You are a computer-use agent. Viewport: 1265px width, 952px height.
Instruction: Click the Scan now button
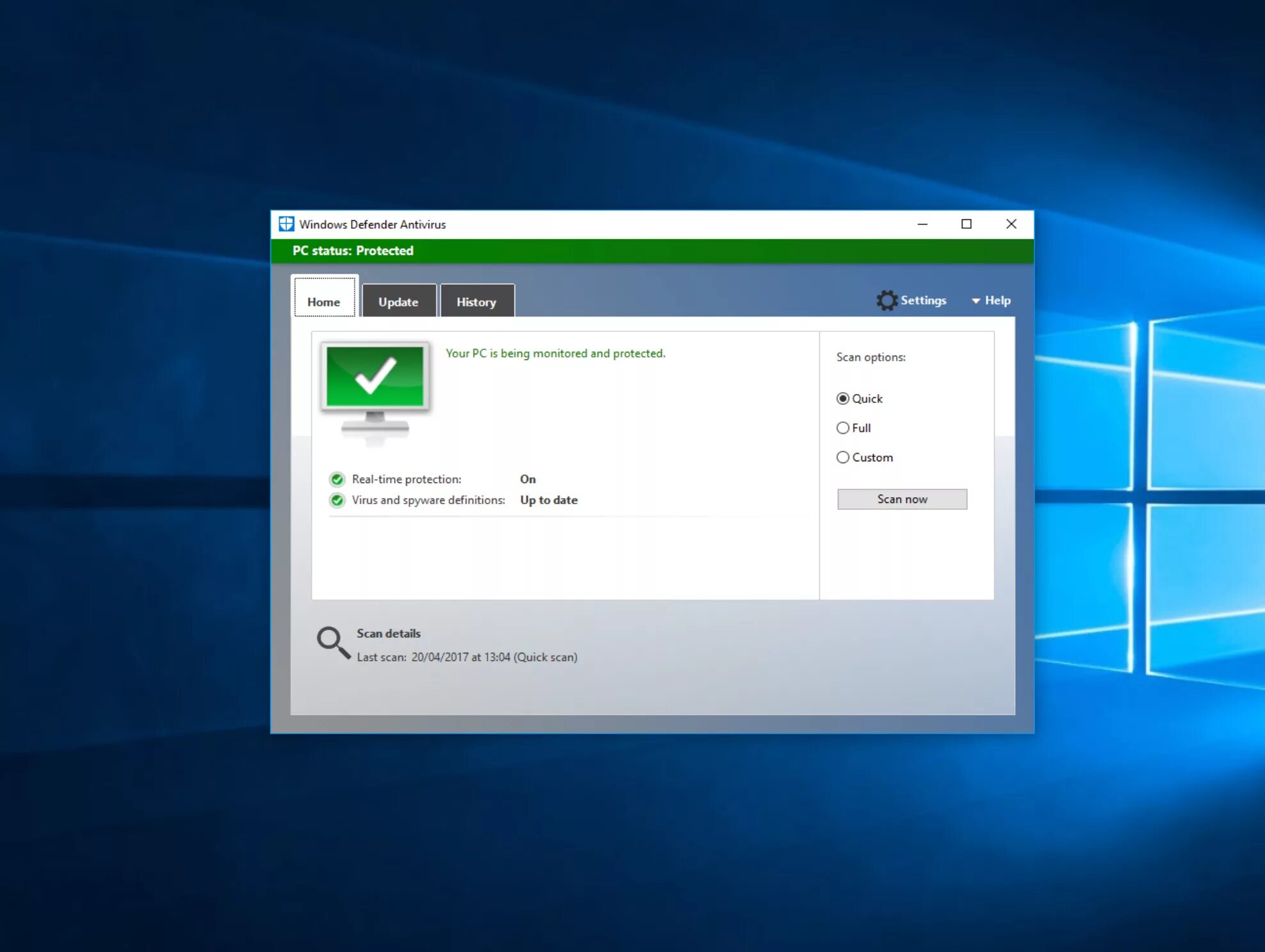(901, 498)
